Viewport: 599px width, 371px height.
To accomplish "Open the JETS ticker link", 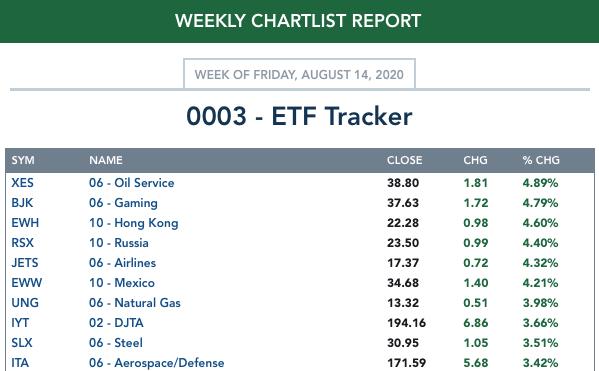I will coord(25,263).
